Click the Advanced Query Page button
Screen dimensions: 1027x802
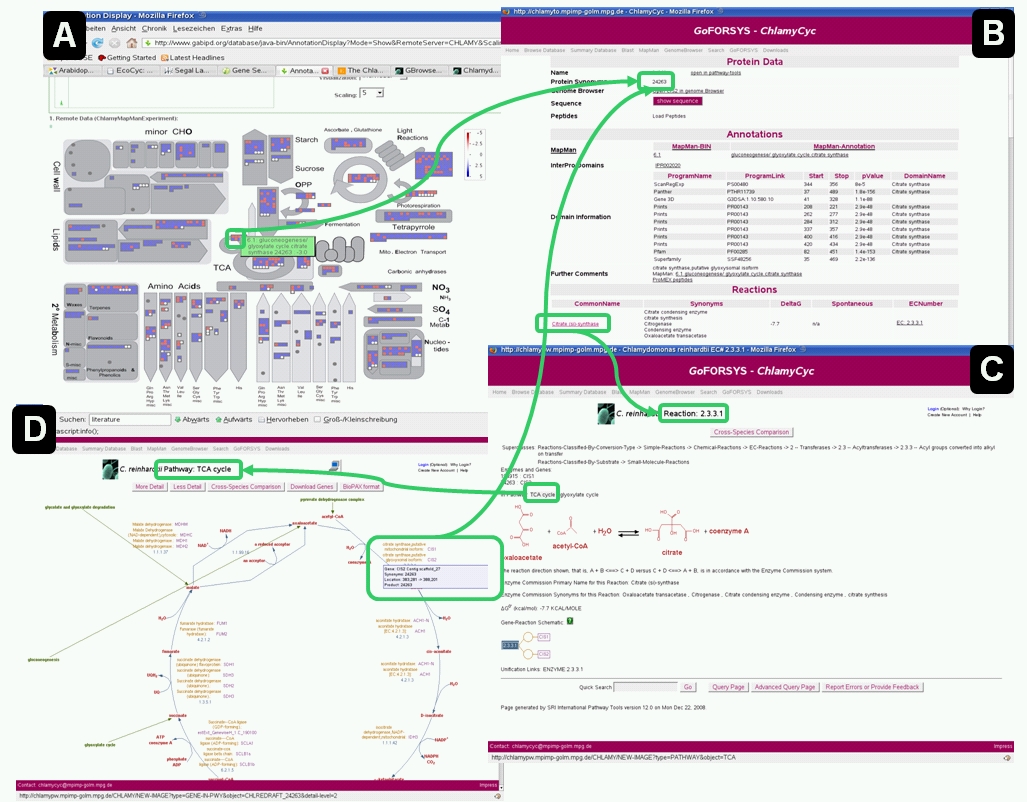[785, 687]
